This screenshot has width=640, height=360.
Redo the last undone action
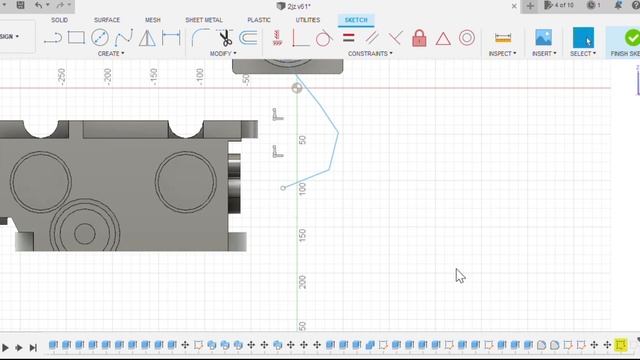[60, 5]
